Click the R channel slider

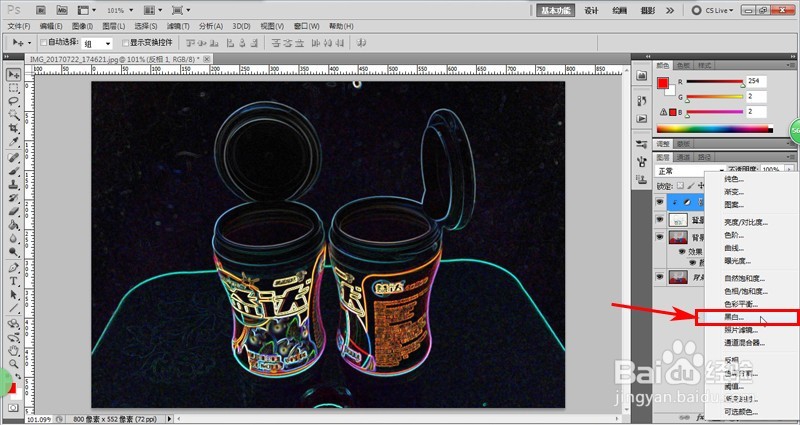(715, 82)
